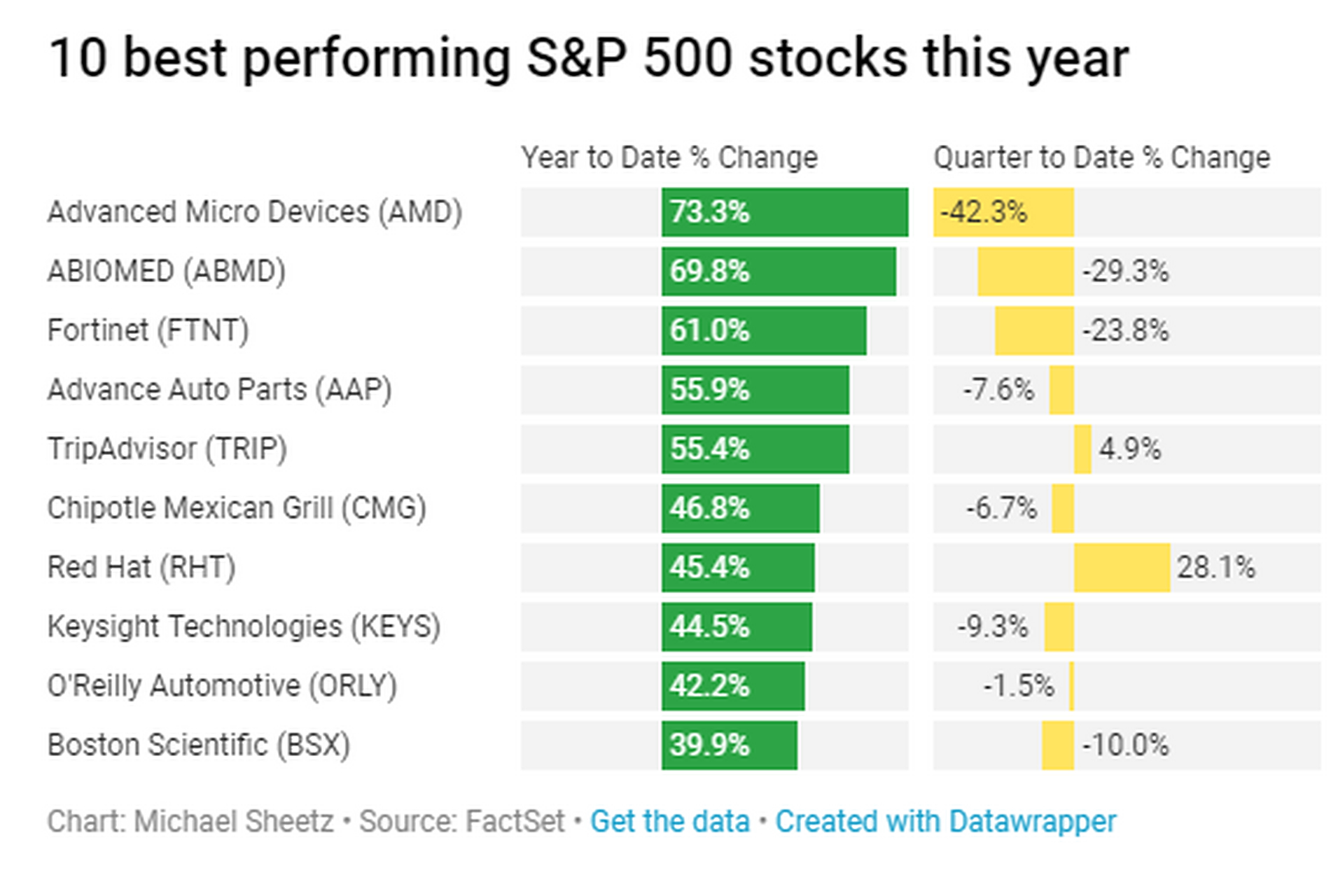The width and height of the screenshot is (1331, 896).
Task: Click the Red Hat 28.1% yellow bar
Action: coord(1122,568)
